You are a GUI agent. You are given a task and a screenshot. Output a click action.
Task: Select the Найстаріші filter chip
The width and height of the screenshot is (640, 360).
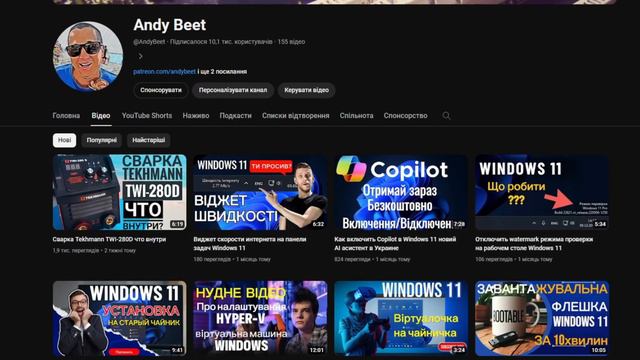pos(149,140)
